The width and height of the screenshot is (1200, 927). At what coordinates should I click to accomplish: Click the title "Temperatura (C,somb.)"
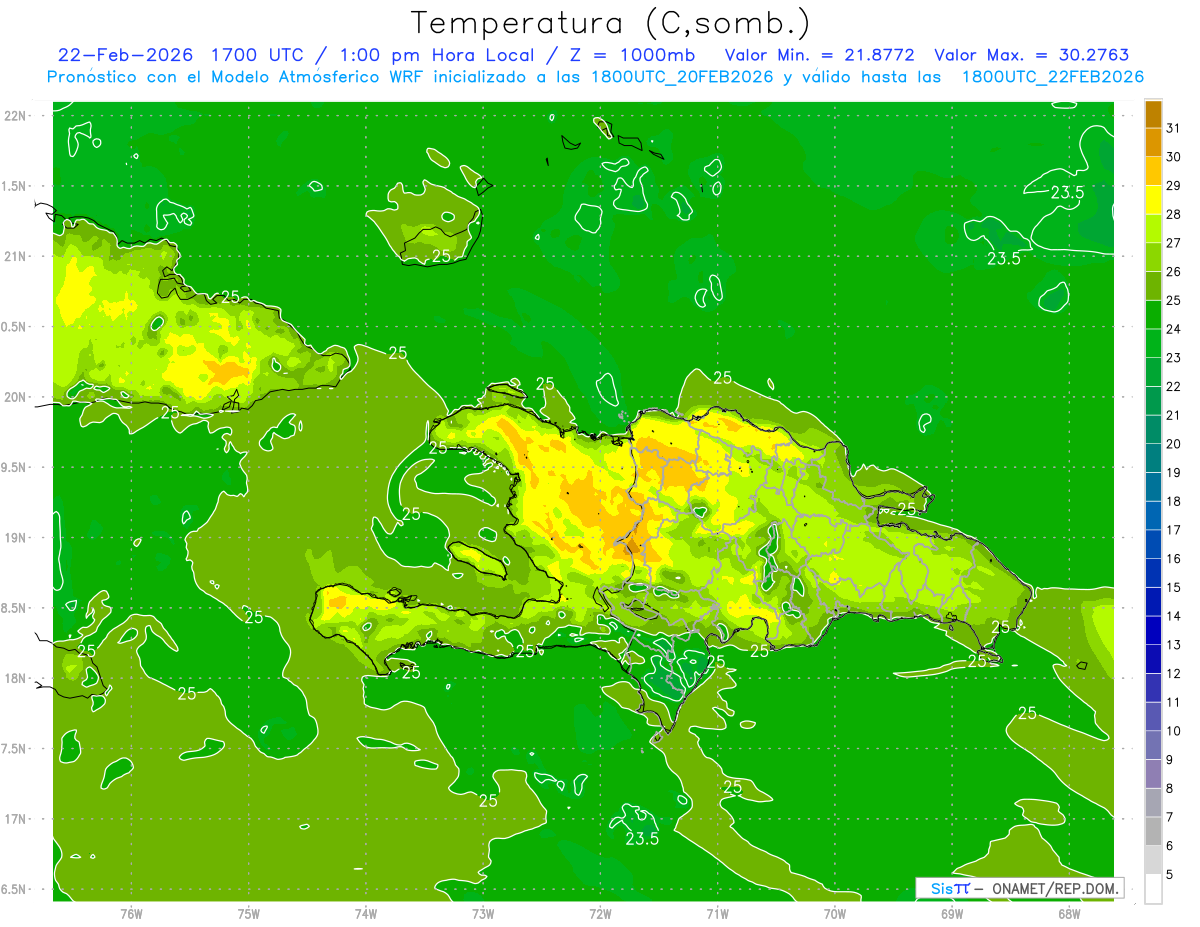pyautogui.click(x=611, y=22)
